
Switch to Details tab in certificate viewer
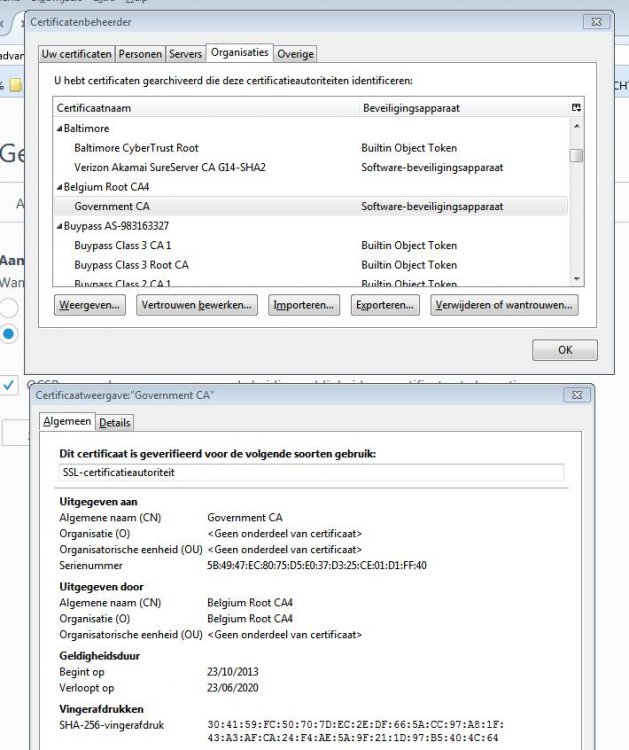(x=114, y=423)
